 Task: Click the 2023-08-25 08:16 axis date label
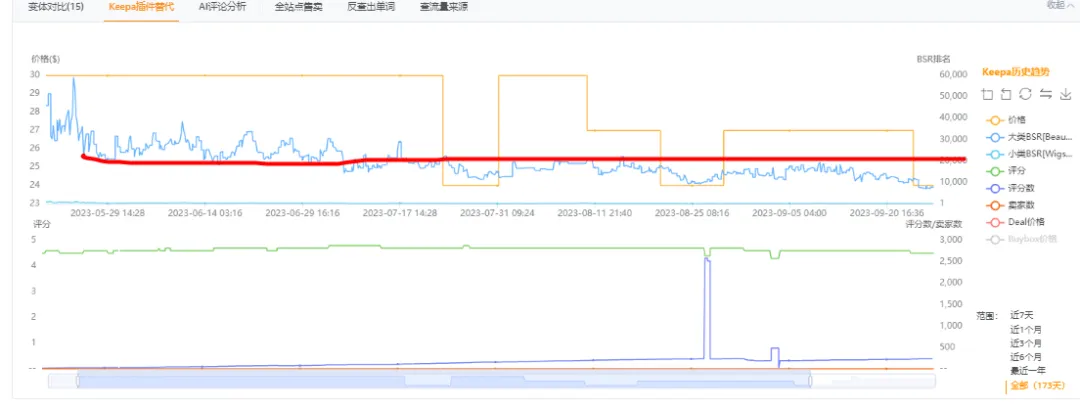692,213
